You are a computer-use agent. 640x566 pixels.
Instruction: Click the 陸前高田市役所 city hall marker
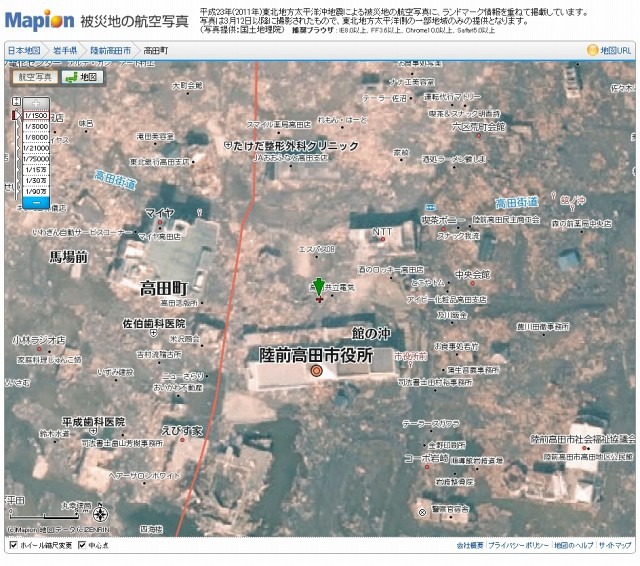pyautogui.click(x=316, y=371)
